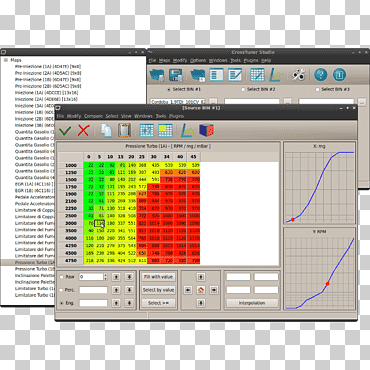Click the red X cancel icon
Viewport: 370px width, 370px height.
pos(83,130)
